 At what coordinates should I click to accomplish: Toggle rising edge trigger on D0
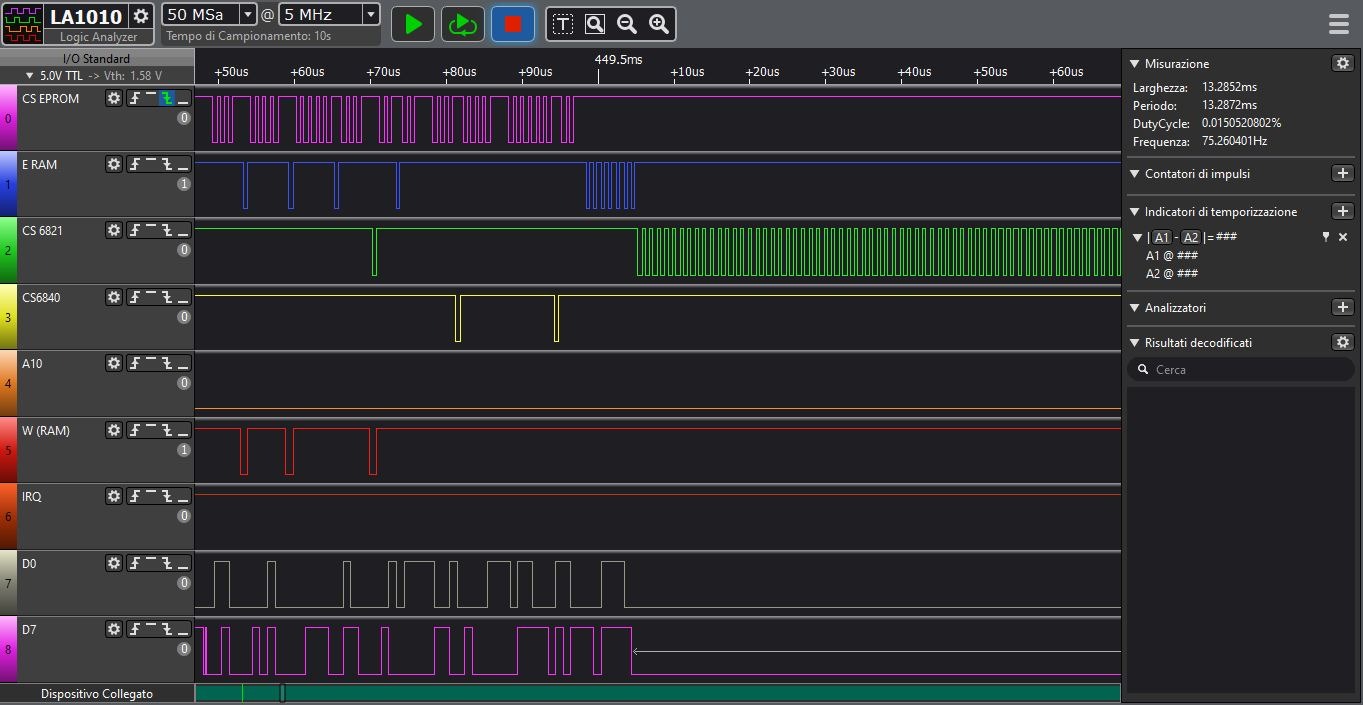[135, 563]
